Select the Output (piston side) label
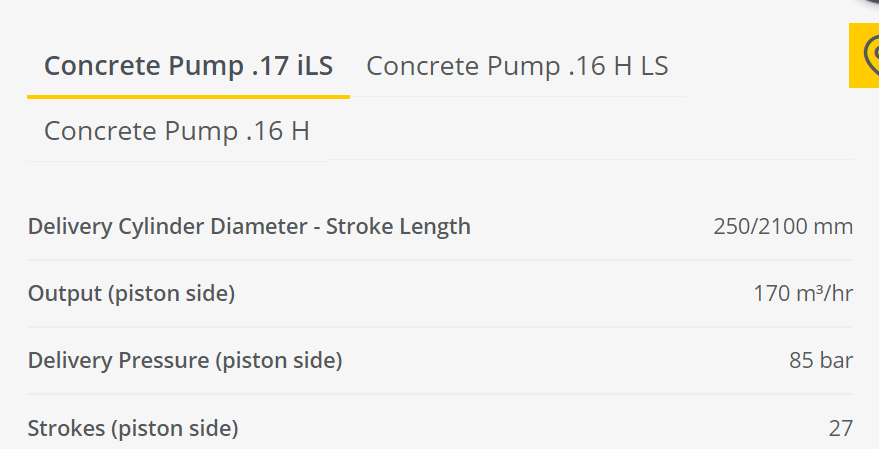 (x=131, y=294)
